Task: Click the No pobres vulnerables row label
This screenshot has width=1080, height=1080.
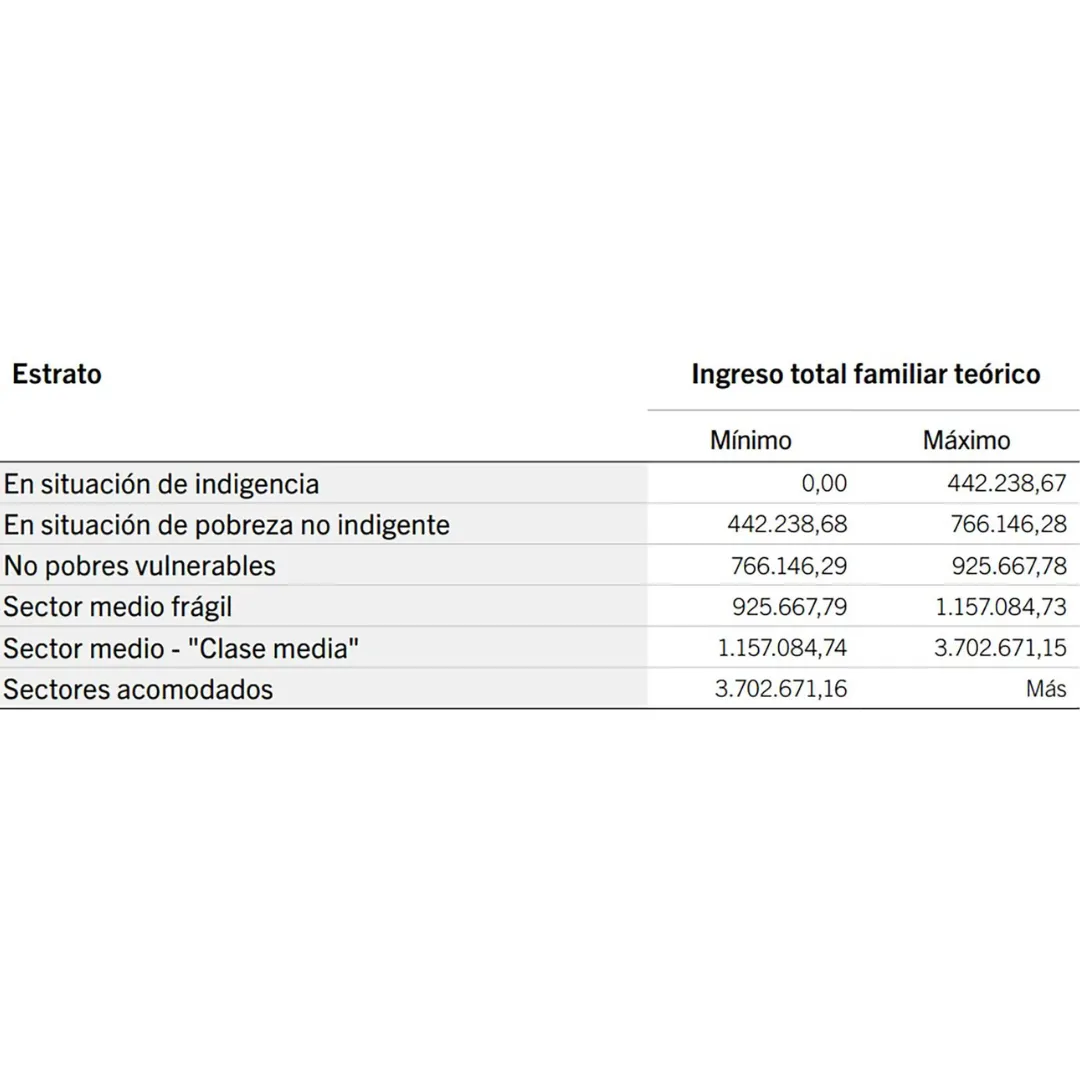Action: coord(139,566)
